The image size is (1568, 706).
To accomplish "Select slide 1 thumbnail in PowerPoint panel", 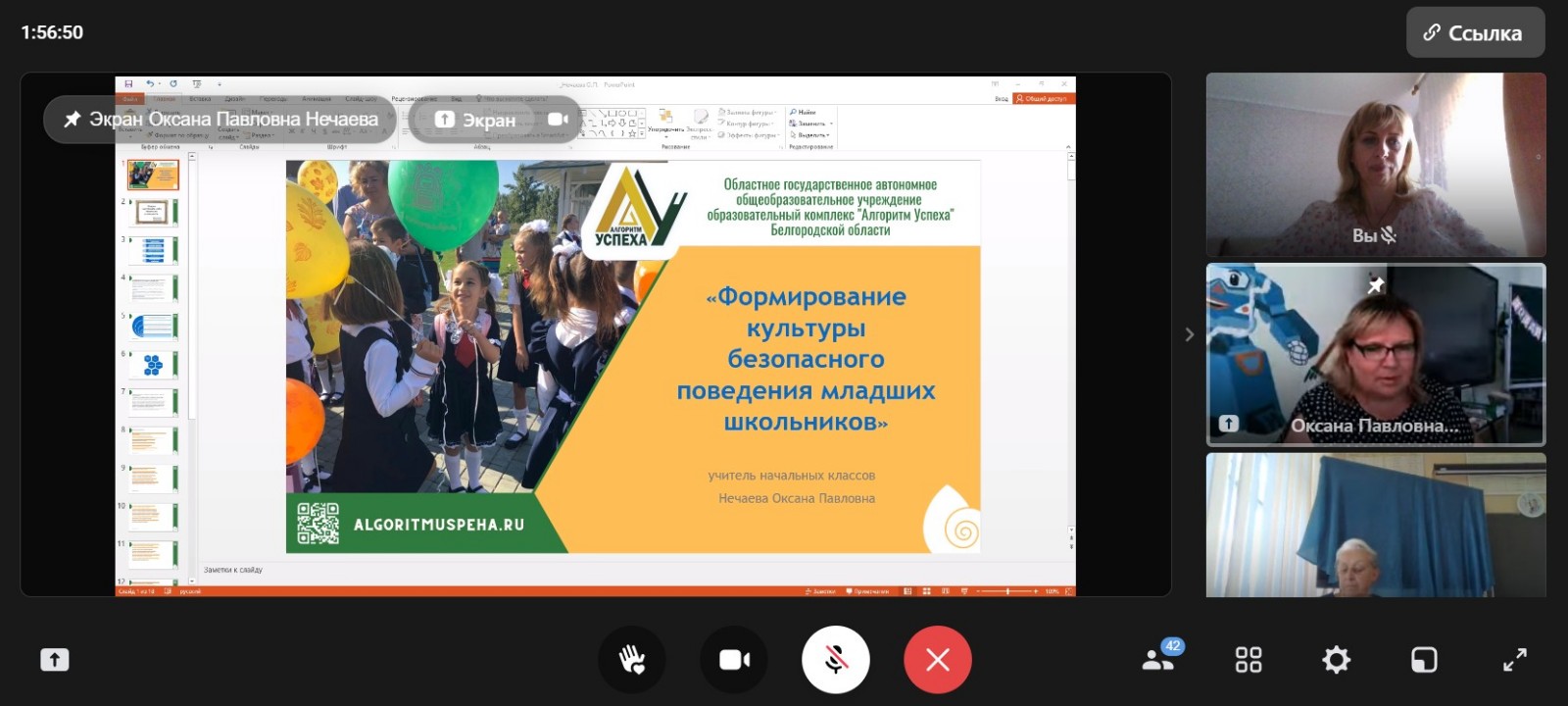I will tap(153, 176).
